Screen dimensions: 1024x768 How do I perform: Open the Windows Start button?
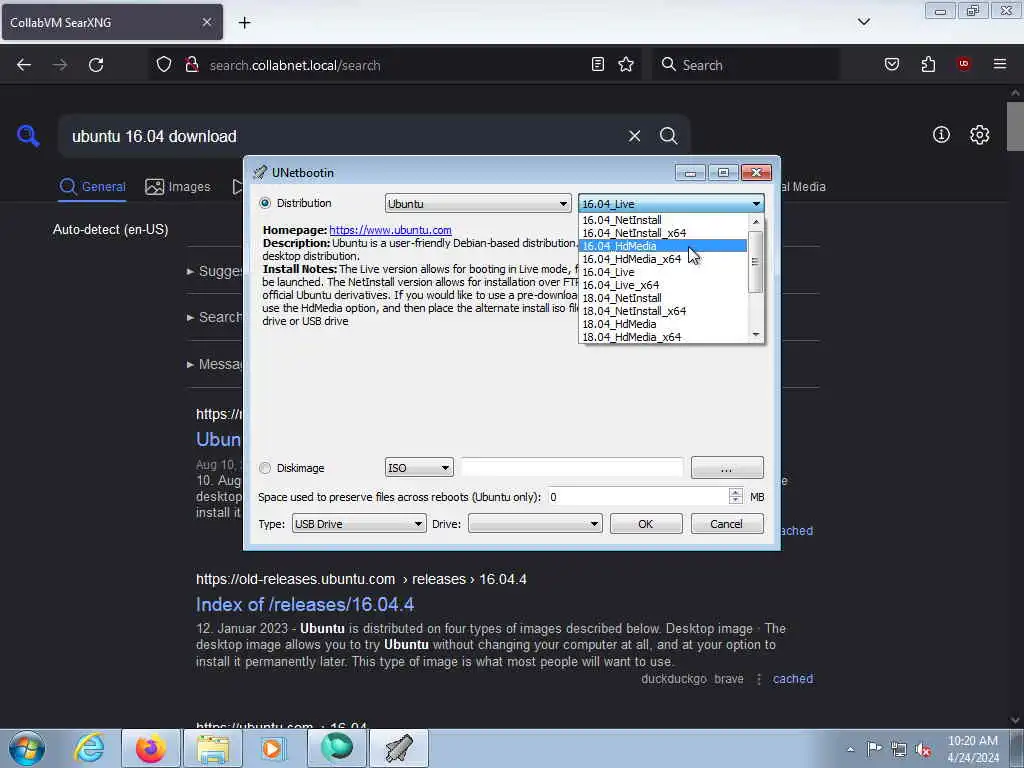click(x=27, y=748)
